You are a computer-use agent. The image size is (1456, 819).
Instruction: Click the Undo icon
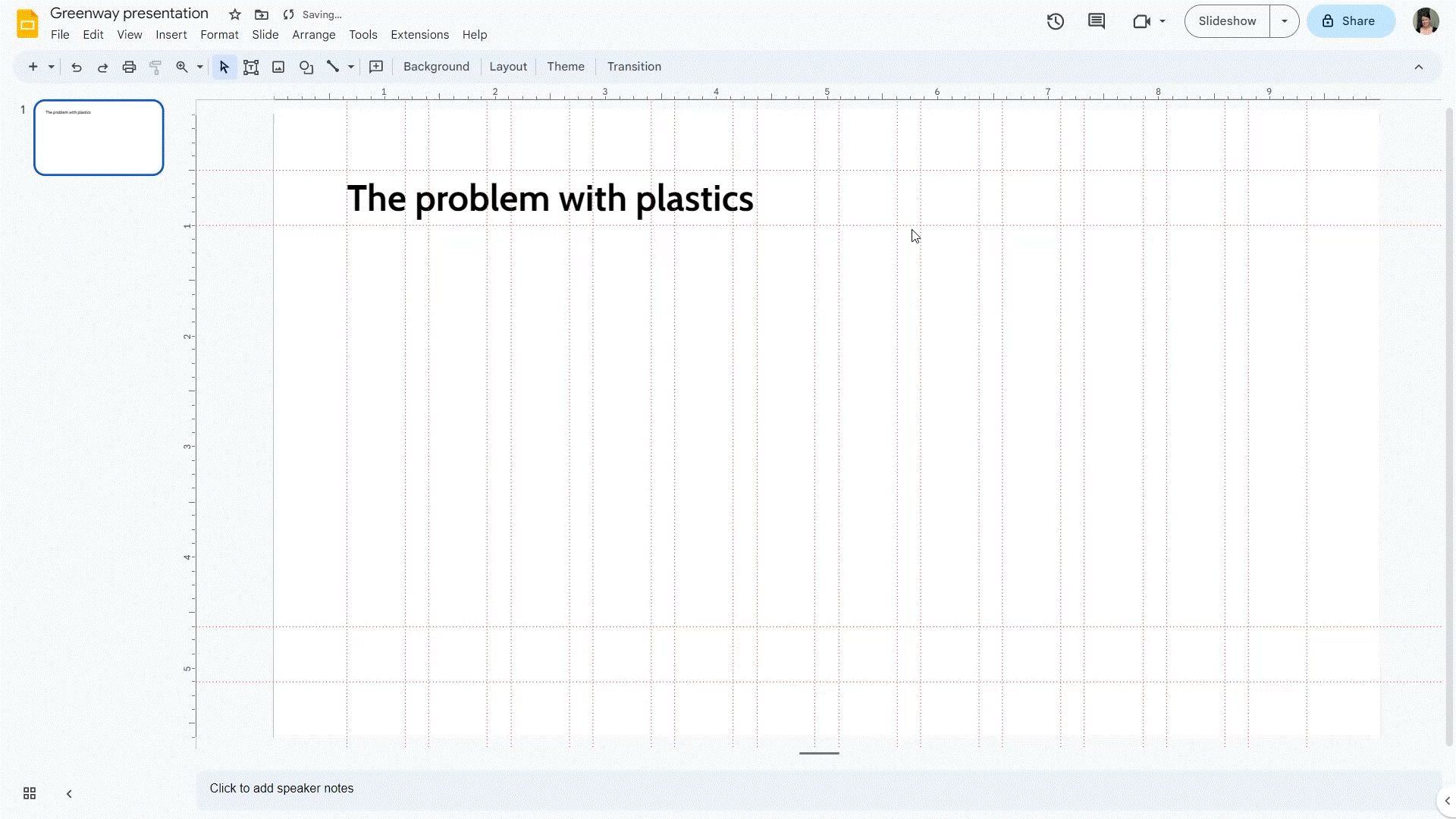click(x=76, y=66)
